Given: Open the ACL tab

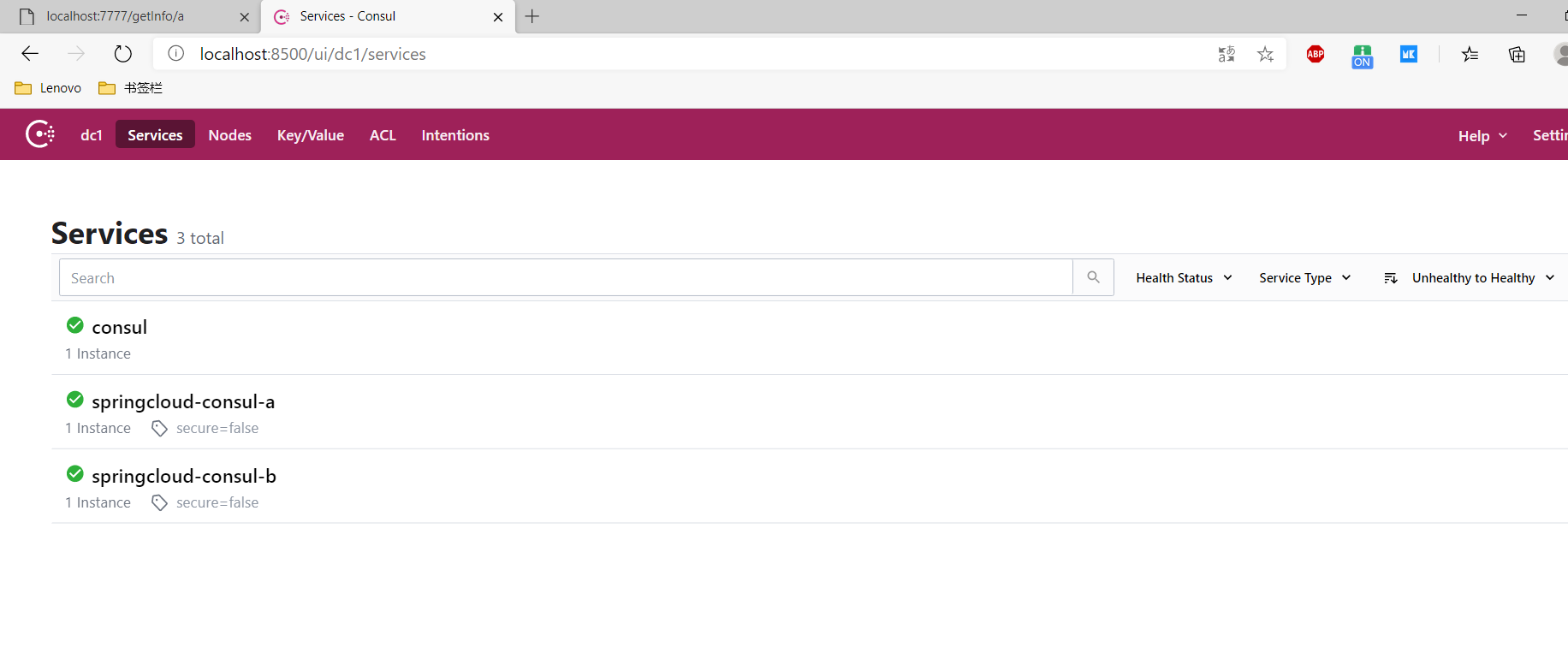Looking at the screenshot, I should (x=383, y=135).
